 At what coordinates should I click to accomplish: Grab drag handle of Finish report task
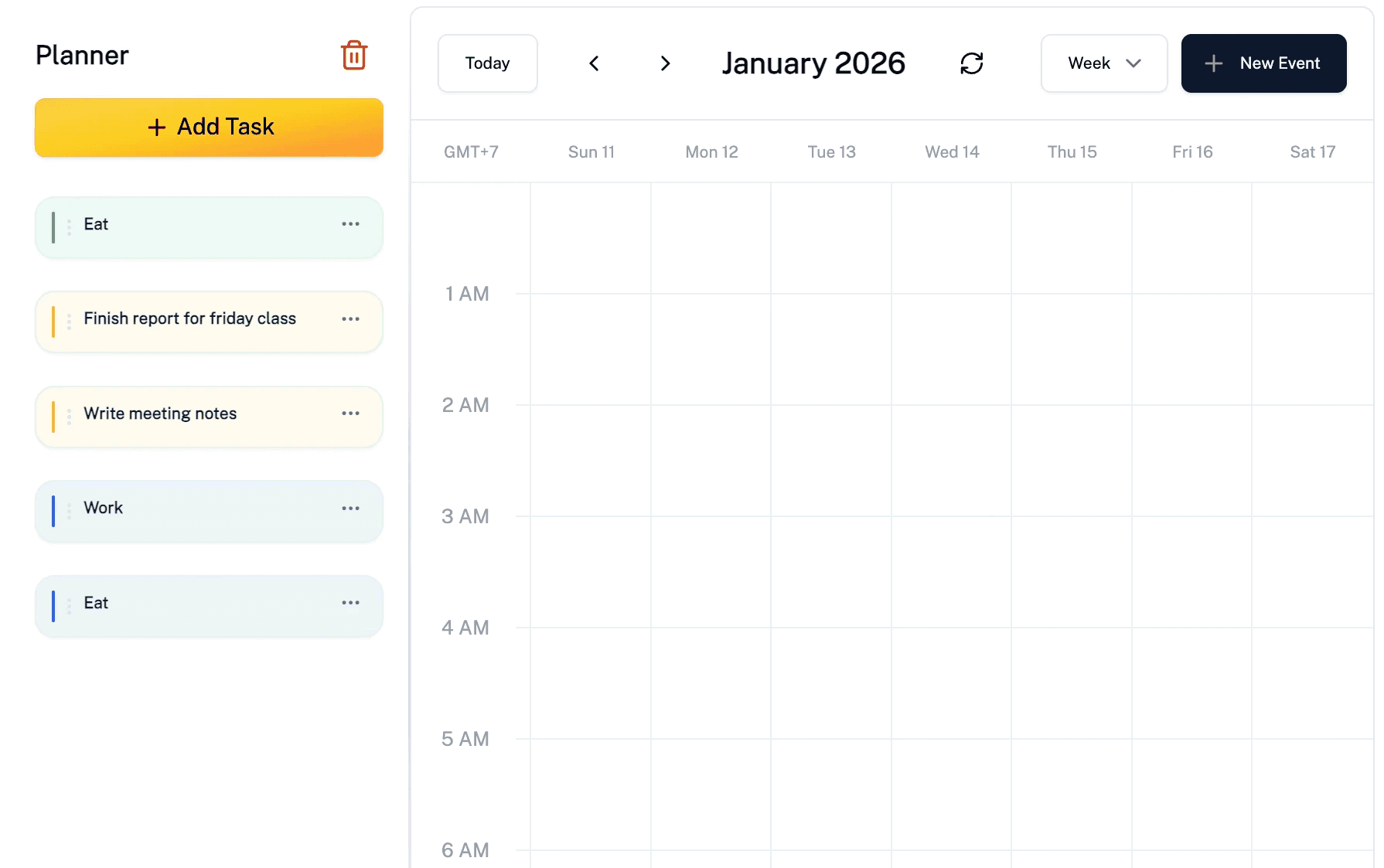pos(69,322)
